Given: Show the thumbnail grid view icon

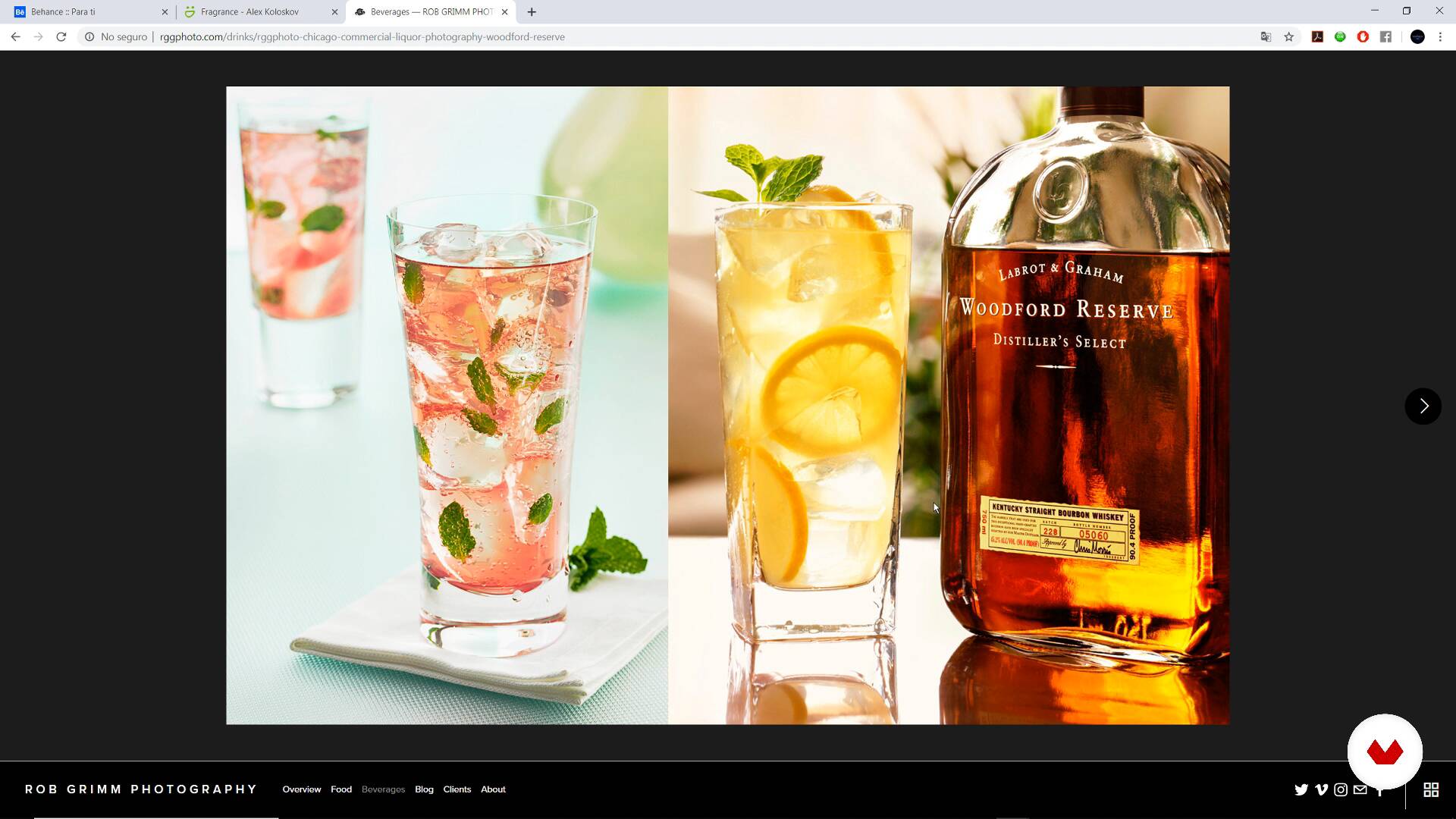Looking at the screenshot, I should (x=1431, y=789).
